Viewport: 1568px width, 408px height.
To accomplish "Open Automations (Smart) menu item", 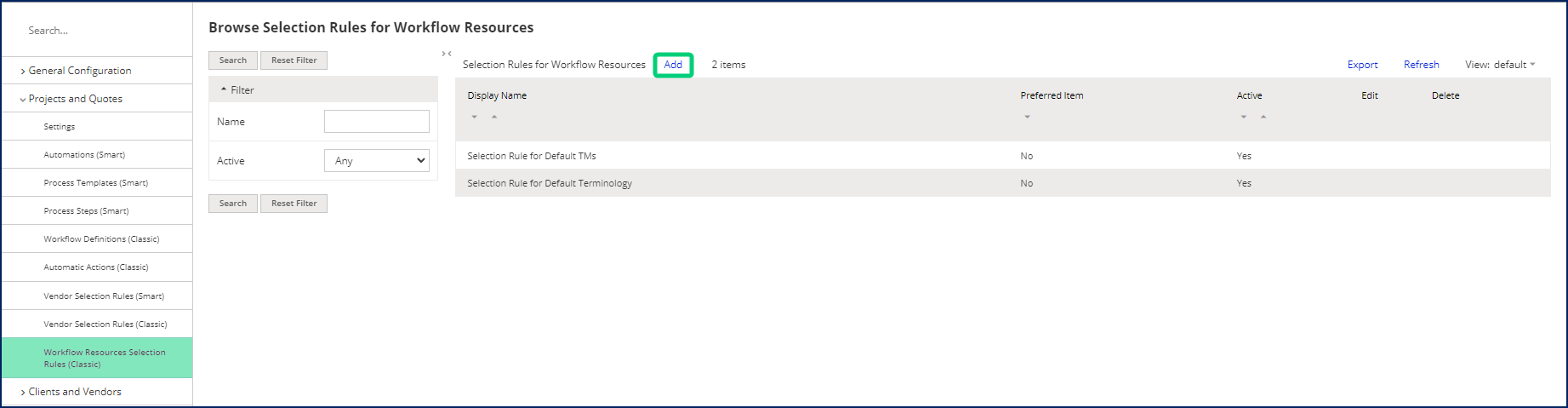I will [84, 154].
